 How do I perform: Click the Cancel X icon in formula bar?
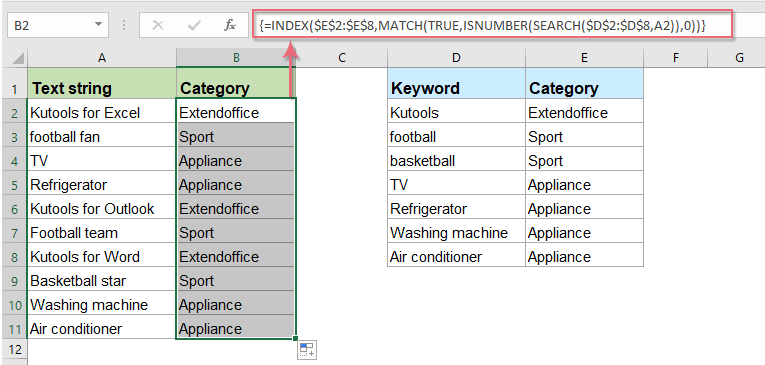point(158,25)
